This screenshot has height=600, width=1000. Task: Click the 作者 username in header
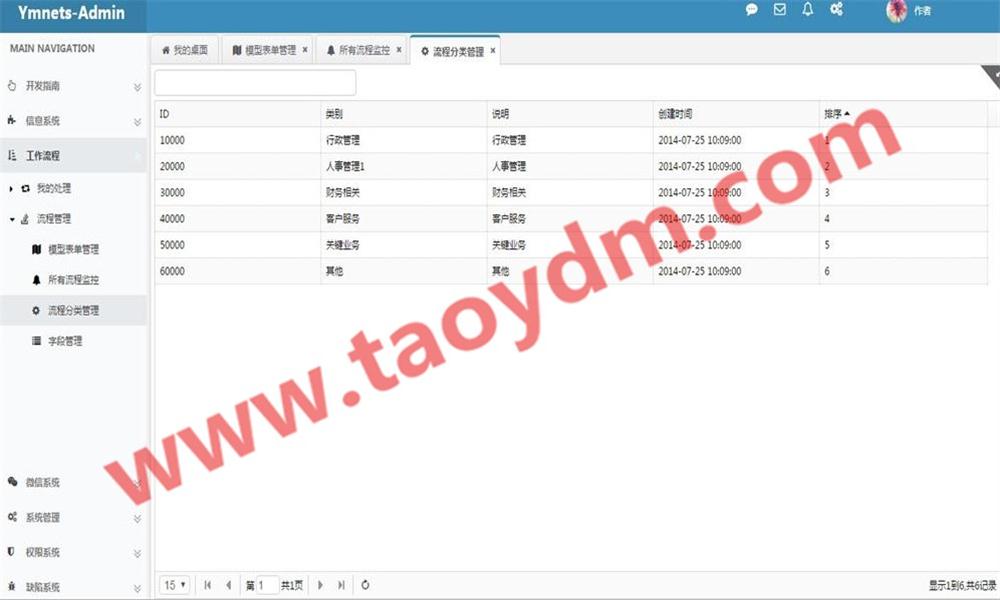(922, 11)
